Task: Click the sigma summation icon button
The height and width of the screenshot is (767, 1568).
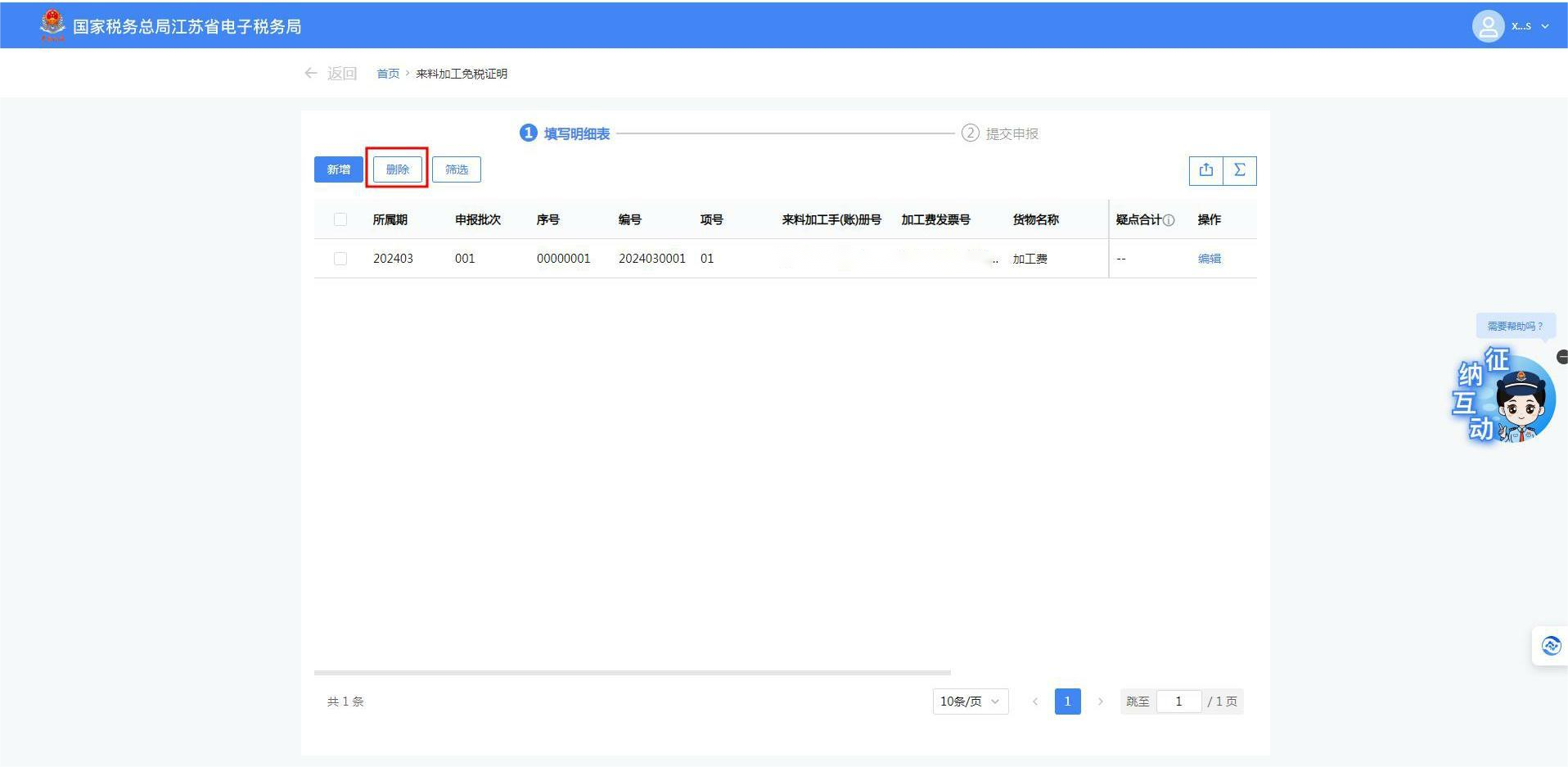Action: [1240, 170]
